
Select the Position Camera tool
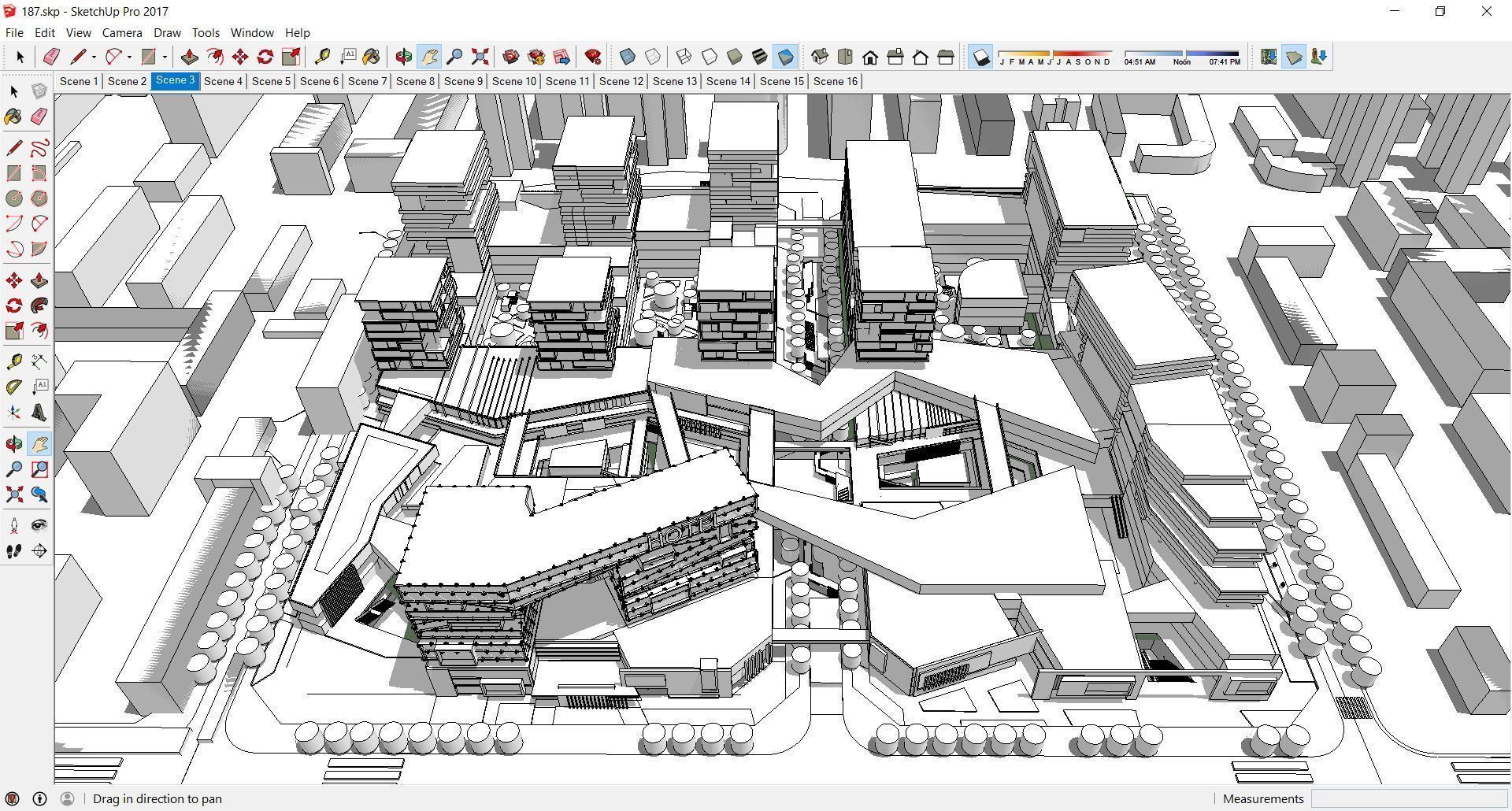[14, 526]
